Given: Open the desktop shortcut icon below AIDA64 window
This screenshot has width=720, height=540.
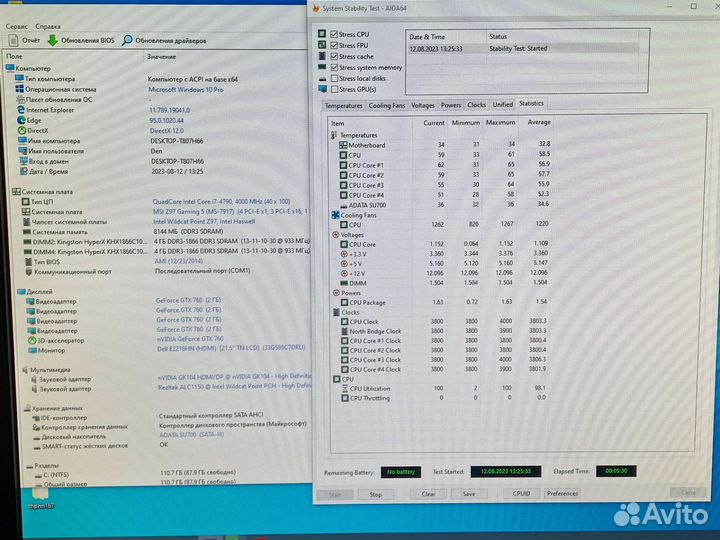Looking at the screenshot, I should tap(40, 497).
